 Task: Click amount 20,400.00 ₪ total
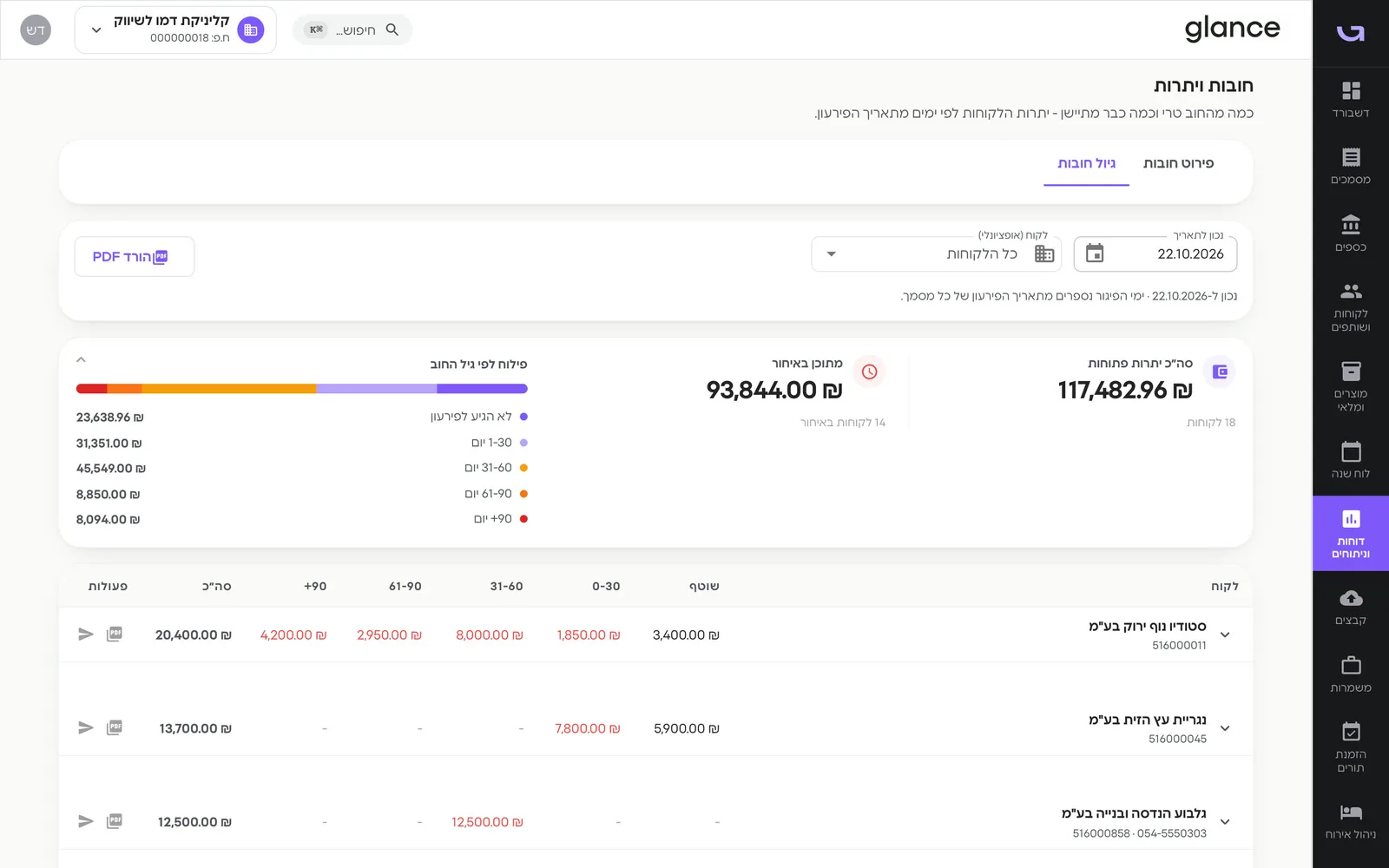[x=194, y=635]
